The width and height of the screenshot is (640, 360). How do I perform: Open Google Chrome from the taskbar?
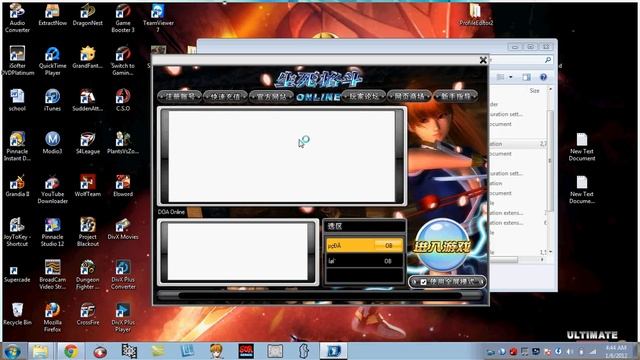tap(71, 351)
